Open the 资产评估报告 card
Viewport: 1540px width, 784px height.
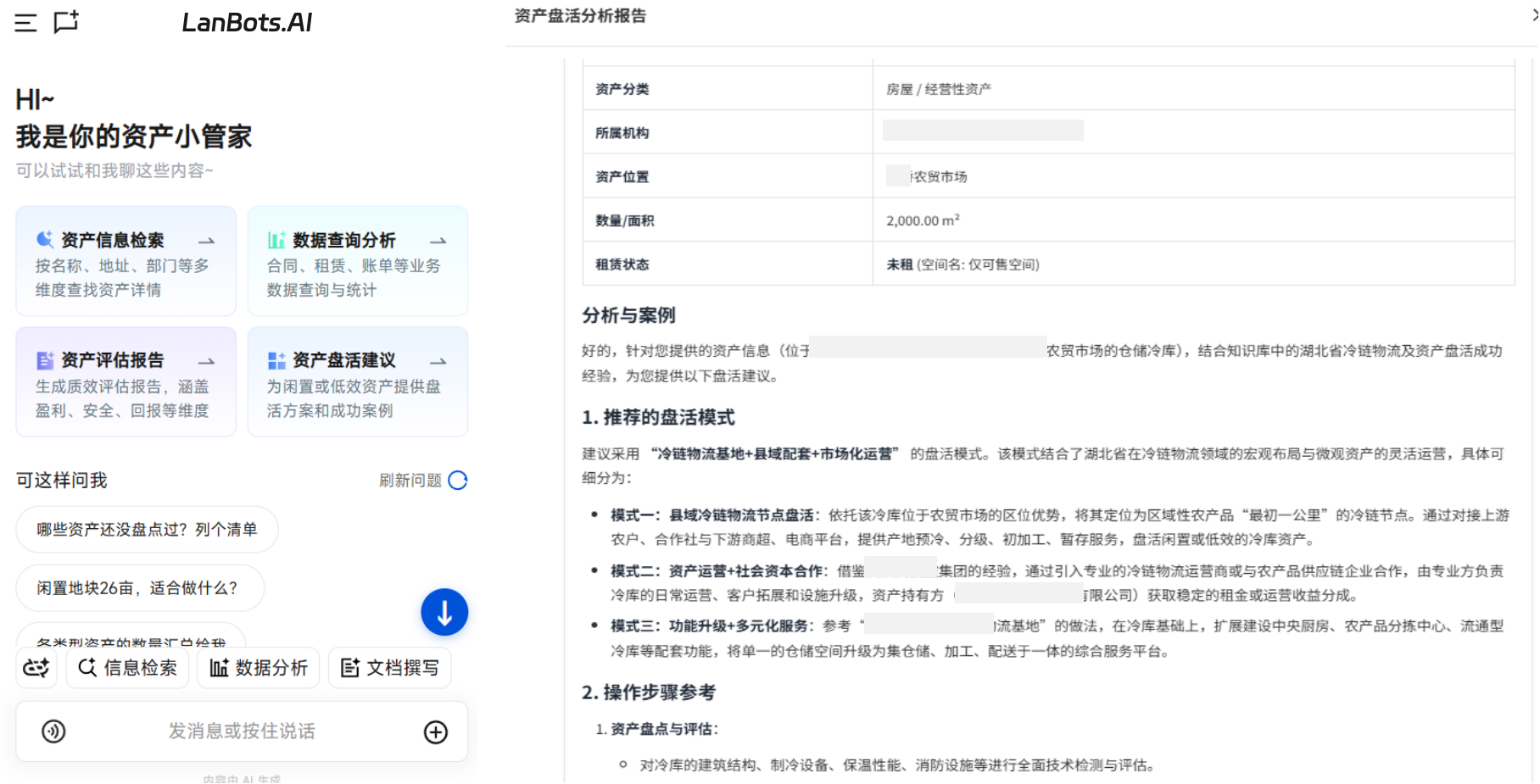tap(126, 381)
